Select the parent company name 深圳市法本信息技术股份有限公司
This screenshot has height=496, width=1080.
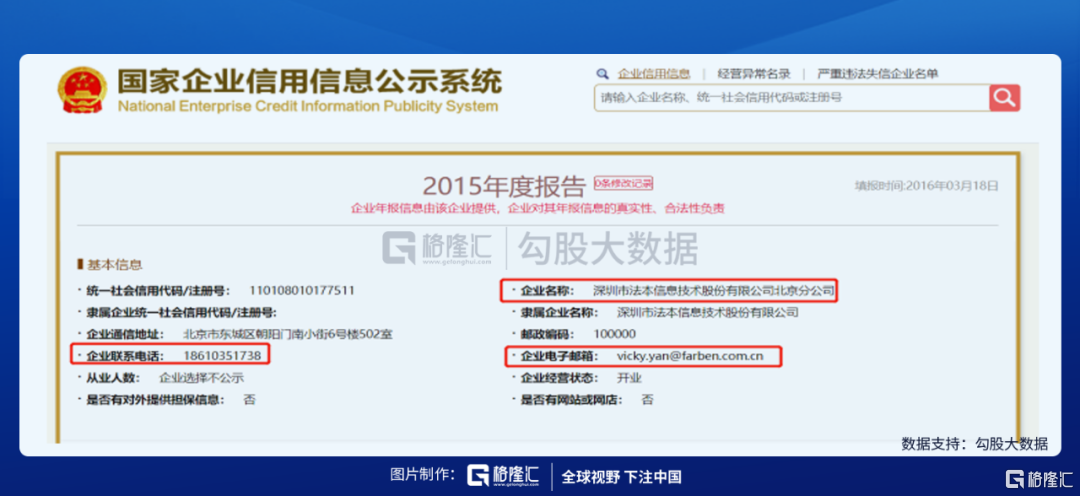707,312
